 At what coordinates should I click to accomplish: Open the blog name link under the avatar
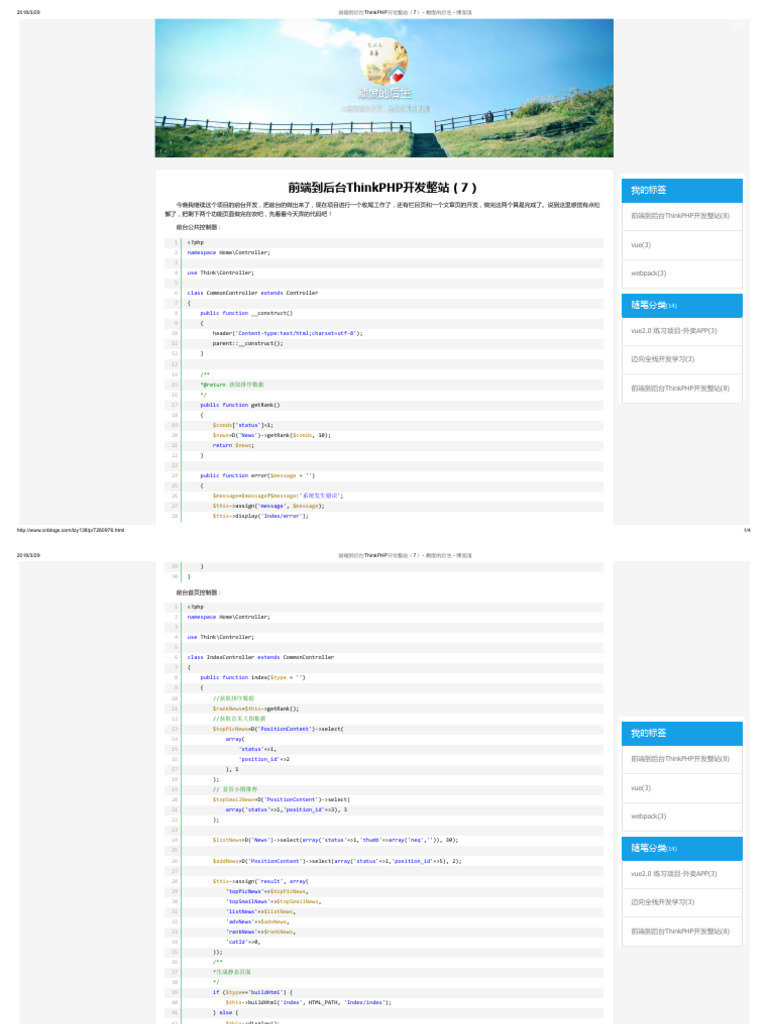tap(384, 93)
